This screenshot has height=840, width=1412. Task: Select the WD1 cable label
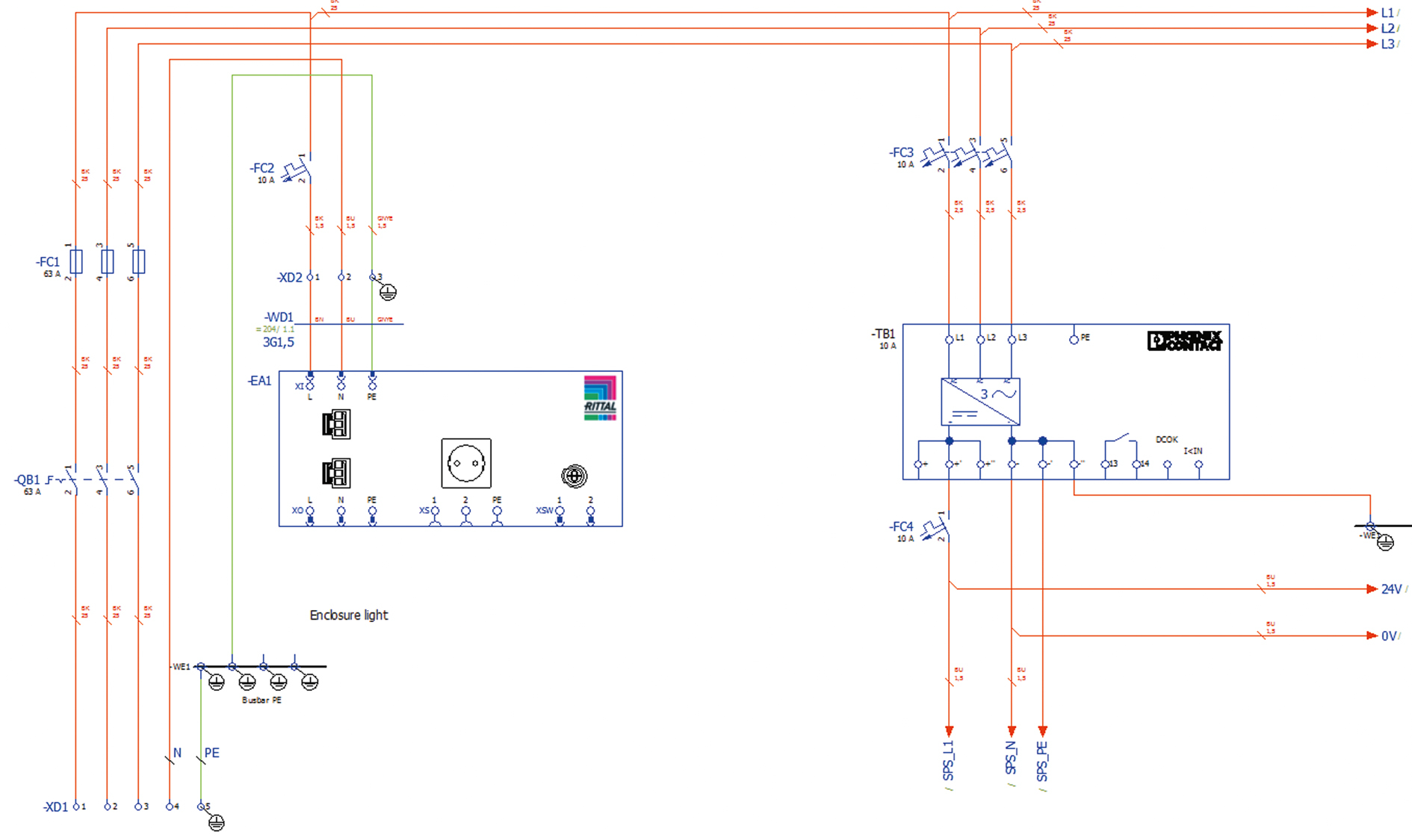point(279,317)
